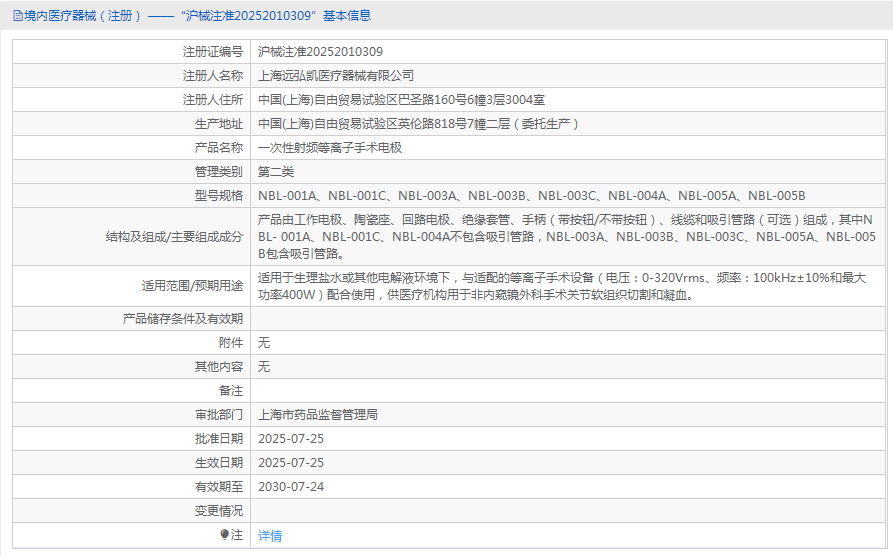Click the 其他内容 label
This screenshot has width=893, height=557.
219,366
